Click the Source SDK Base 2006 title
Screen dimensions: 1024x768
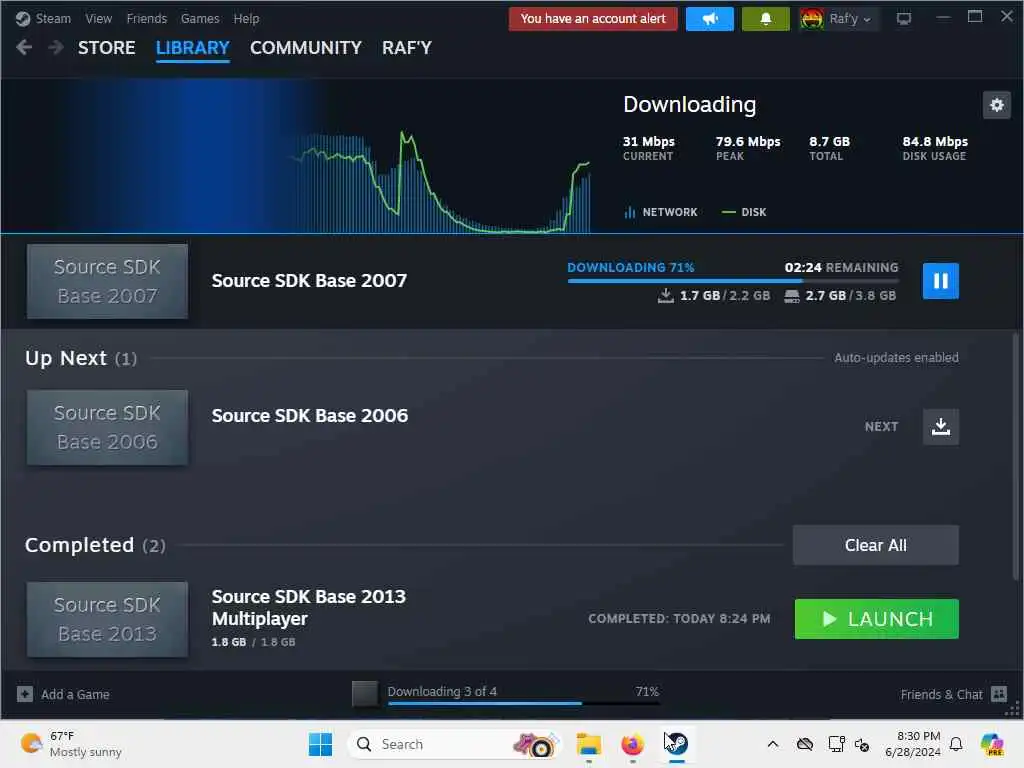tap(310, 415)
